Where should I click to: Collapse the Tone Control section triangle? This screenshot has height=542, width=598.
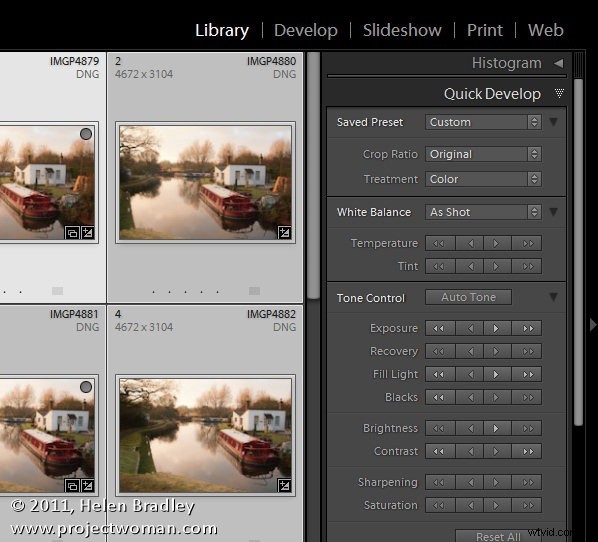(554, 297)
